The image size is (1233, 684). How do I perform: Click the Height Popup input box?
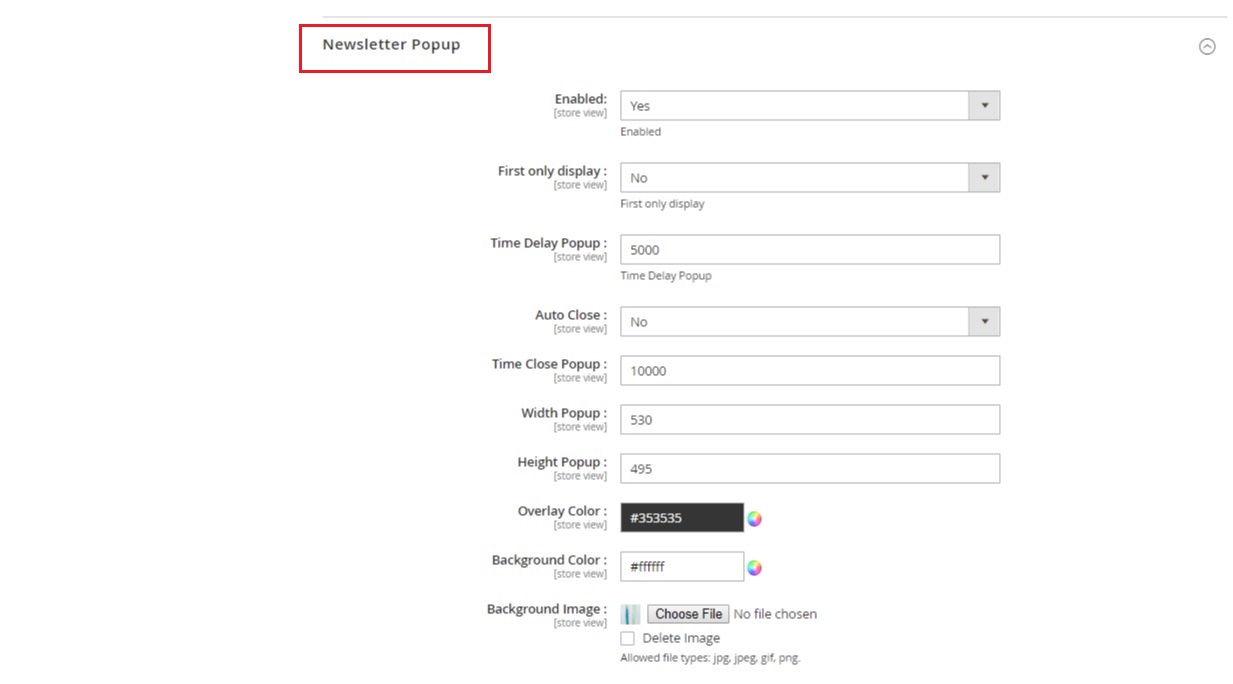pos(809,469)
